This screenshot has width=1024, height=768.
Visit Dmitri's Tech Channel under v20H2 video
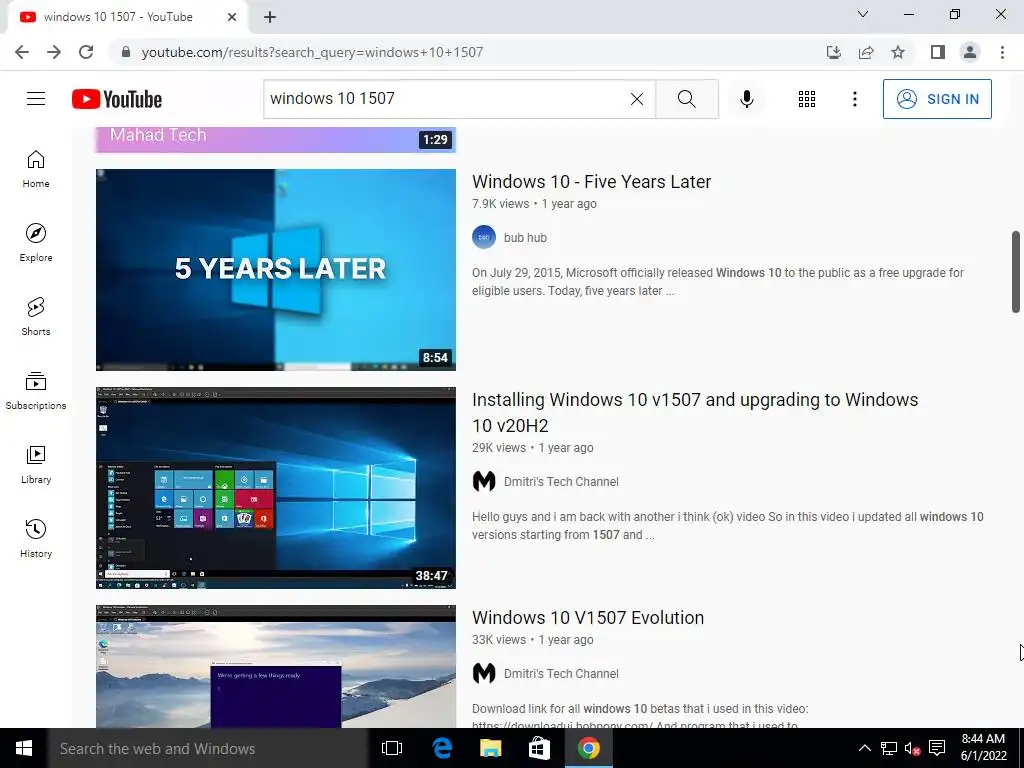click(x=561, y=482)
